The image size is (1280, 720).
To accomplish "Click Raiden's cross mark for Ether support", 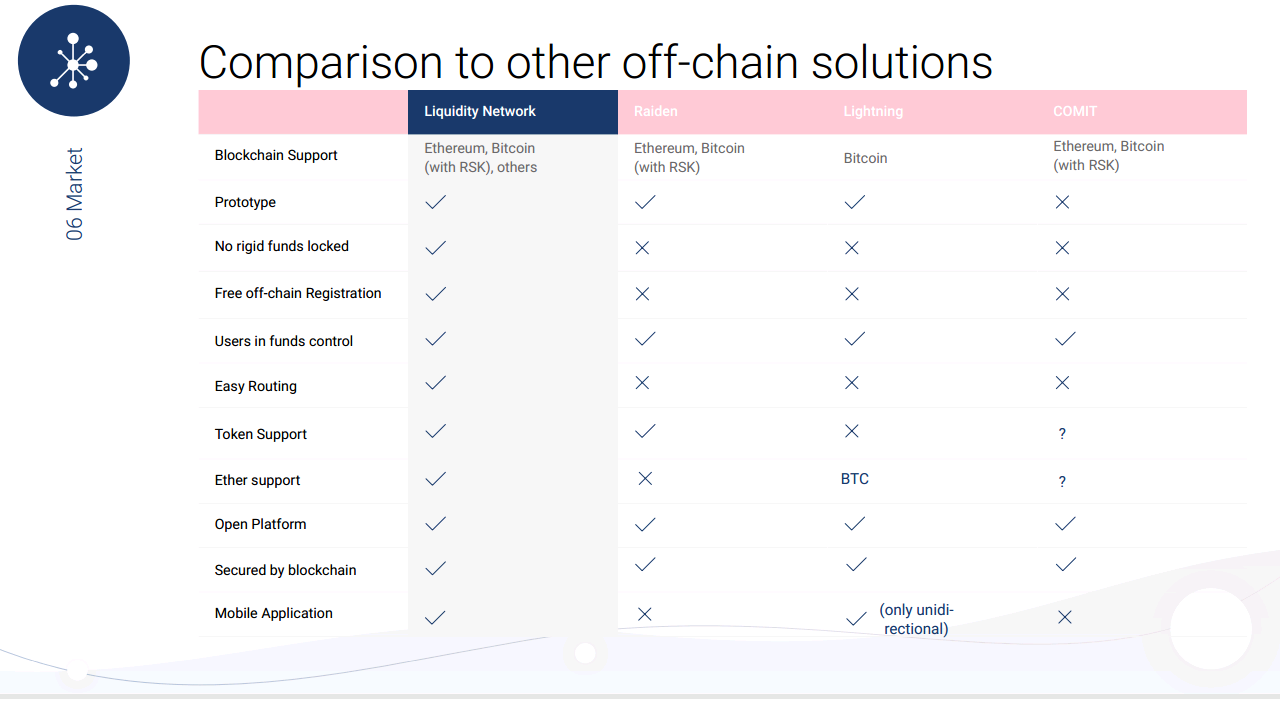I will tap(645, 479).
